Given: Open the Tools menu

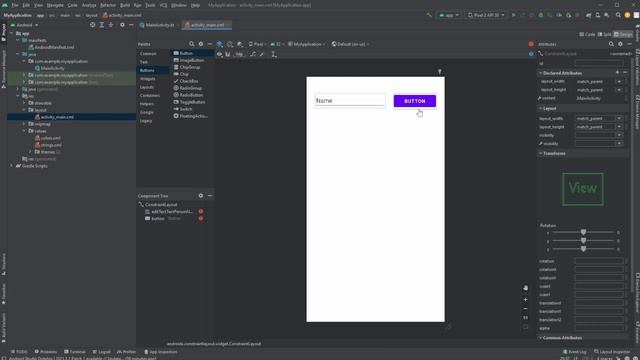Looking at the screenshot, I should [150, 5].
